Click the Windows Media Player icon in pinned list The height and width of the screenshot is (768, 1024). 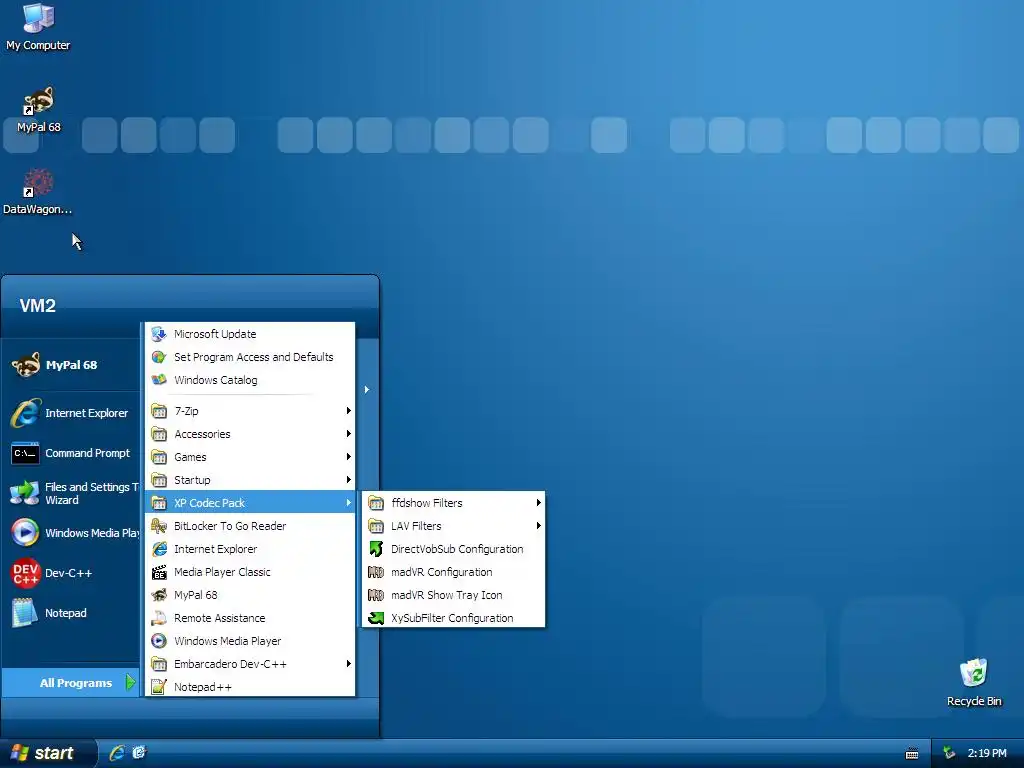tap(25, 533)
